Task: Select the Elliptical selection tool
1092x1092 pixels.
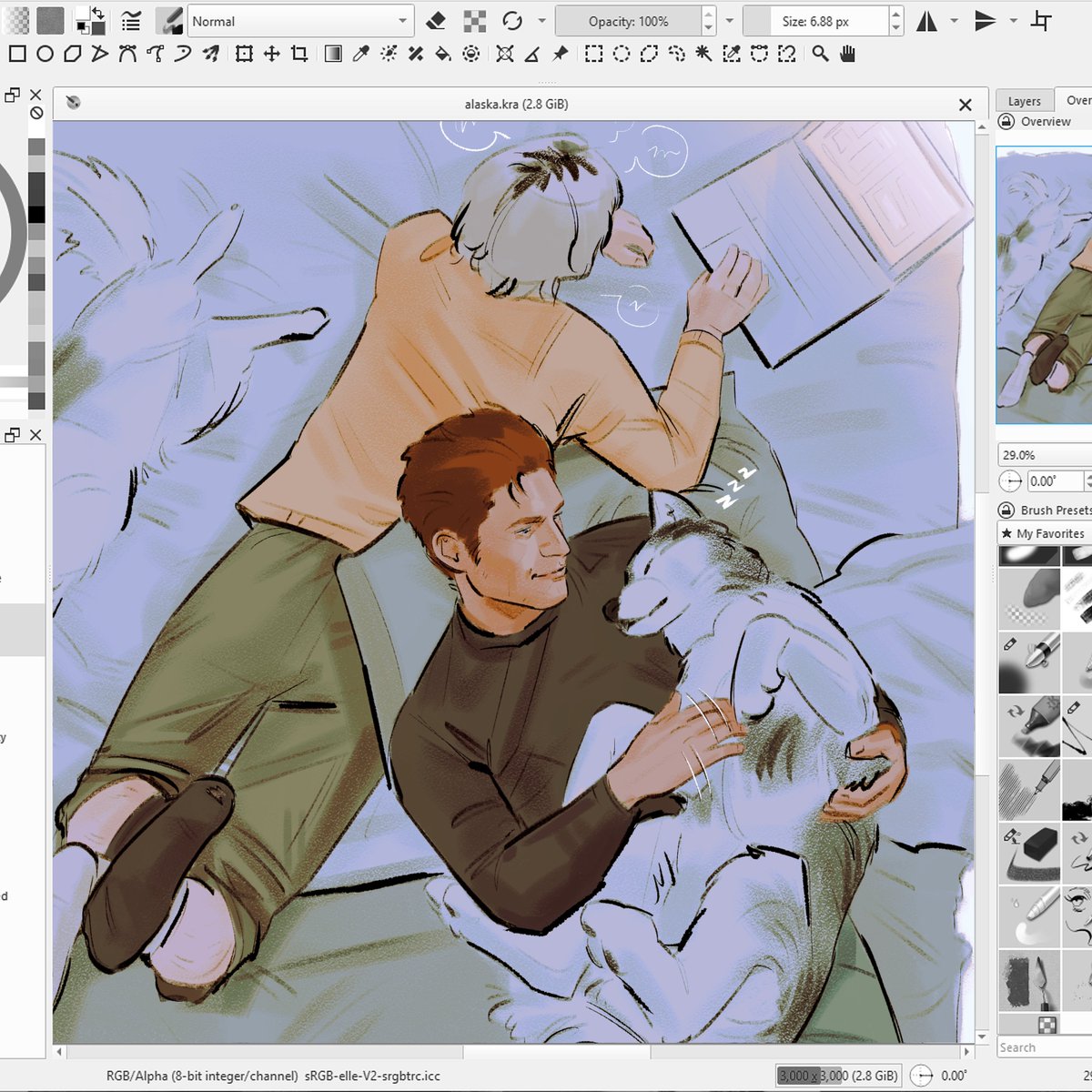Action: pos(622,55)
